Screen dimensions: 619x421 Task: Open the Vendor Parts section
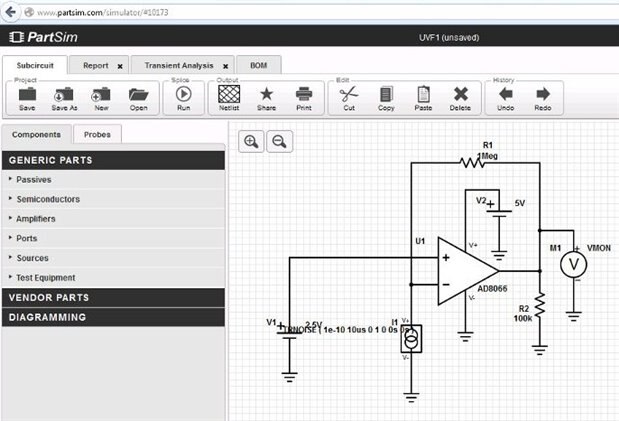49,298
